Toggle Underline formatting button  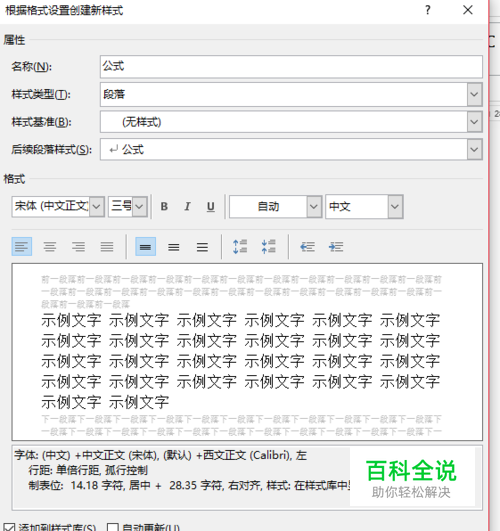(211, 206)
